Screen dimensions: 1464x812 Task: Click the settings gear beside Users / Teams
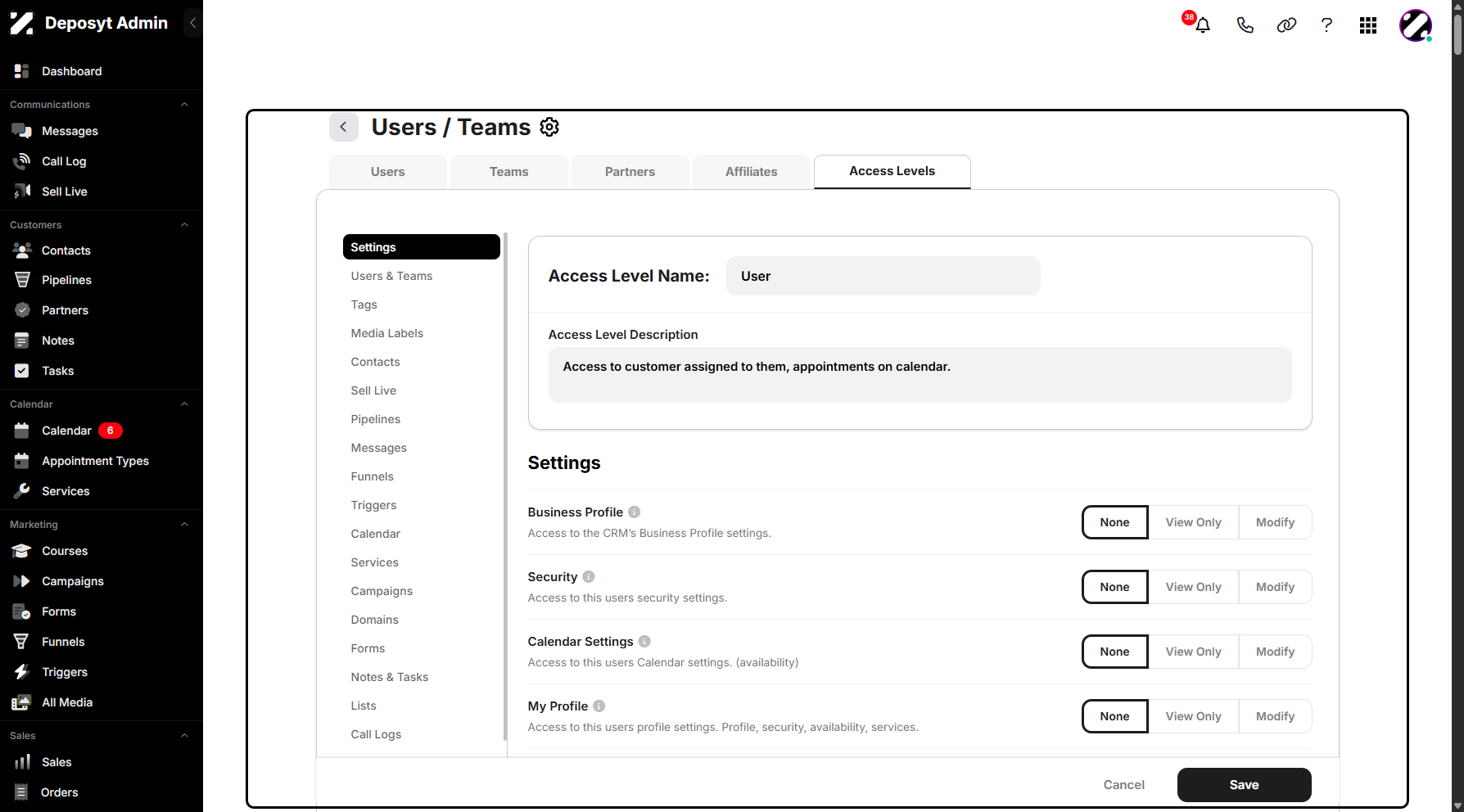[549, 127]
